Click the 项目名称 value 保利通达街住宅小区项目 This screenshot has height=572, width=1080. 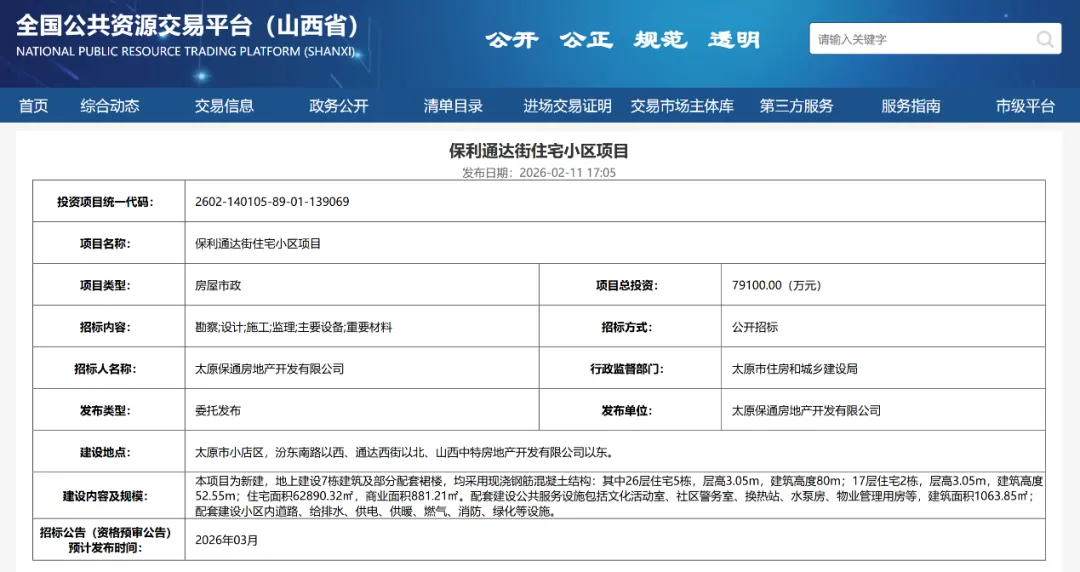coord(258,243)
